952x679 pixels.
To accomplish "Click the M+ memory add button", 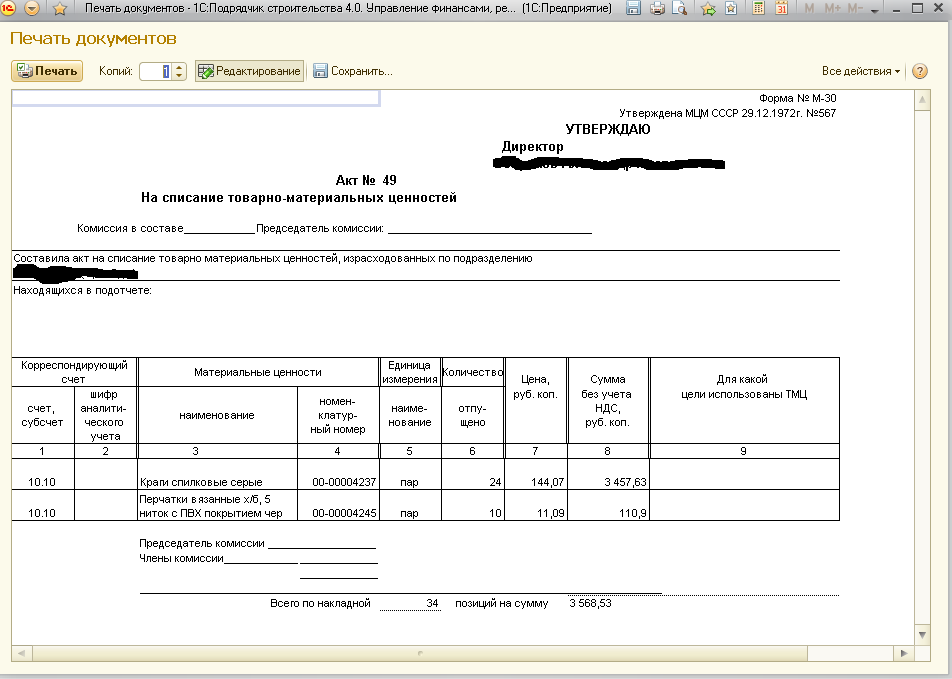I will point(832,9).
